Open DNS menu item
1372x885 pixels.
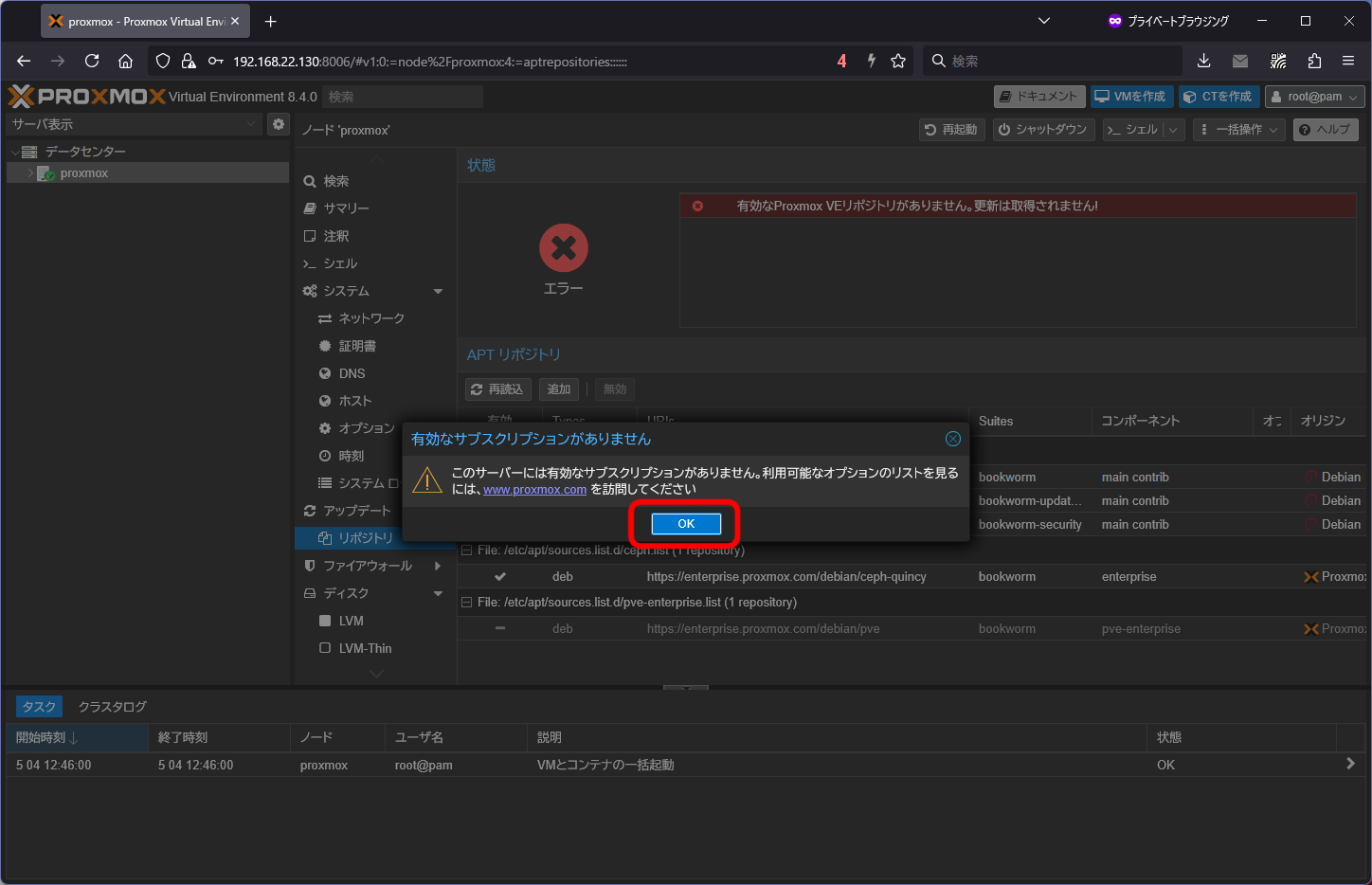tap(375, 373)
